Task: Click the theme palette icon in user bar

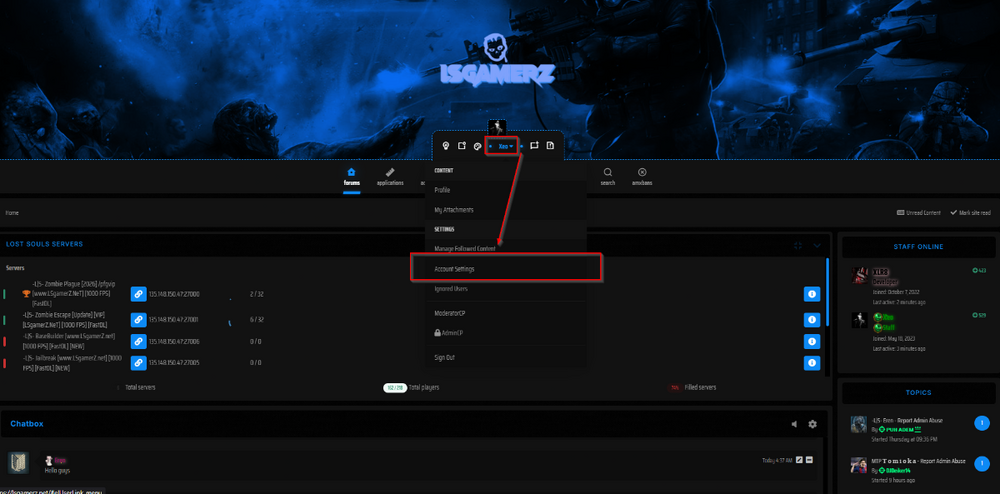Action: tap(477, 146)
